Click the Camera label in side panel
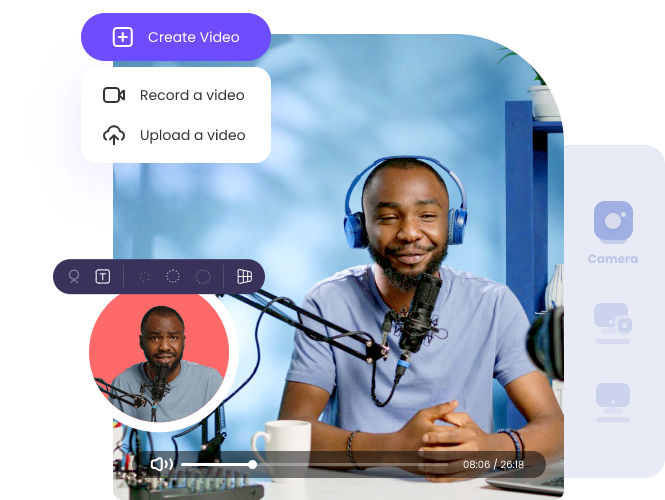This screenshot has width=665, height=500. (613, 259)
